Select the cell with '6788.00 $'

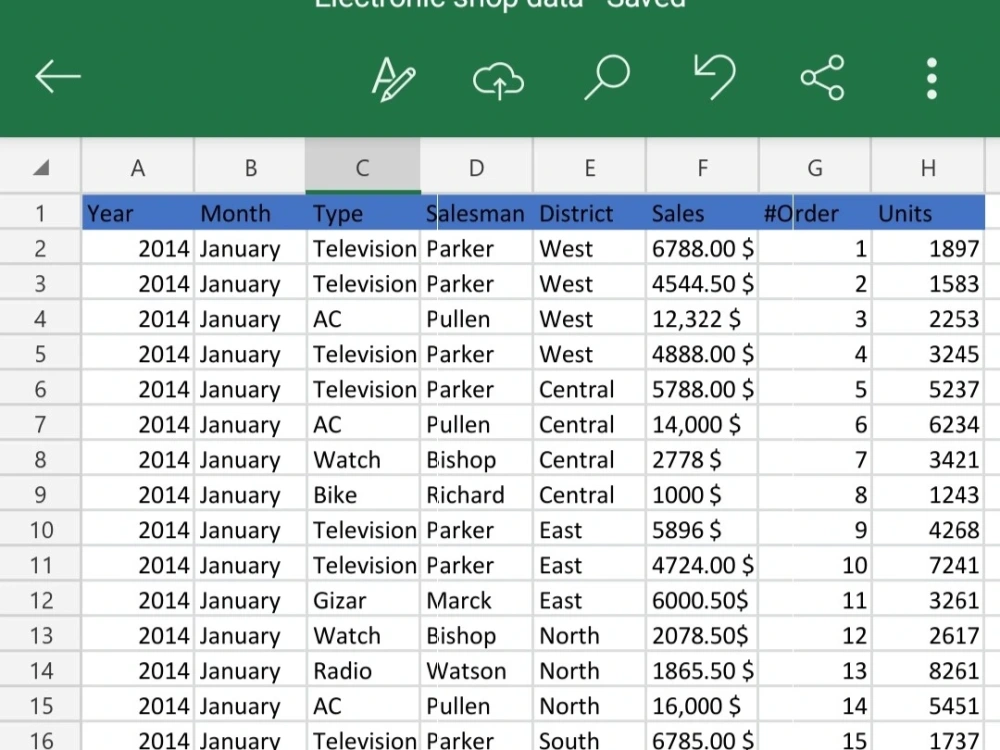click(702, 248)
